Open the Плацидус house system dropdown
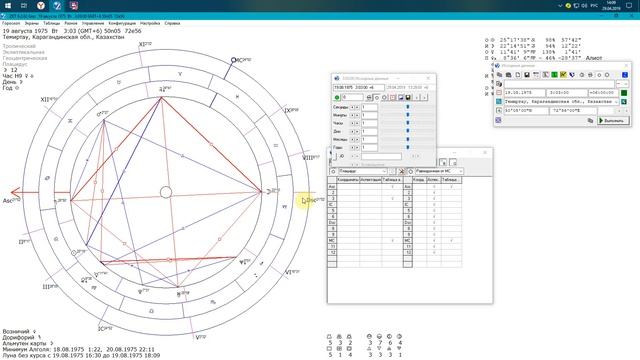Image resolution: width=640 pixels, height=360 pixels. tap(384, 171)
